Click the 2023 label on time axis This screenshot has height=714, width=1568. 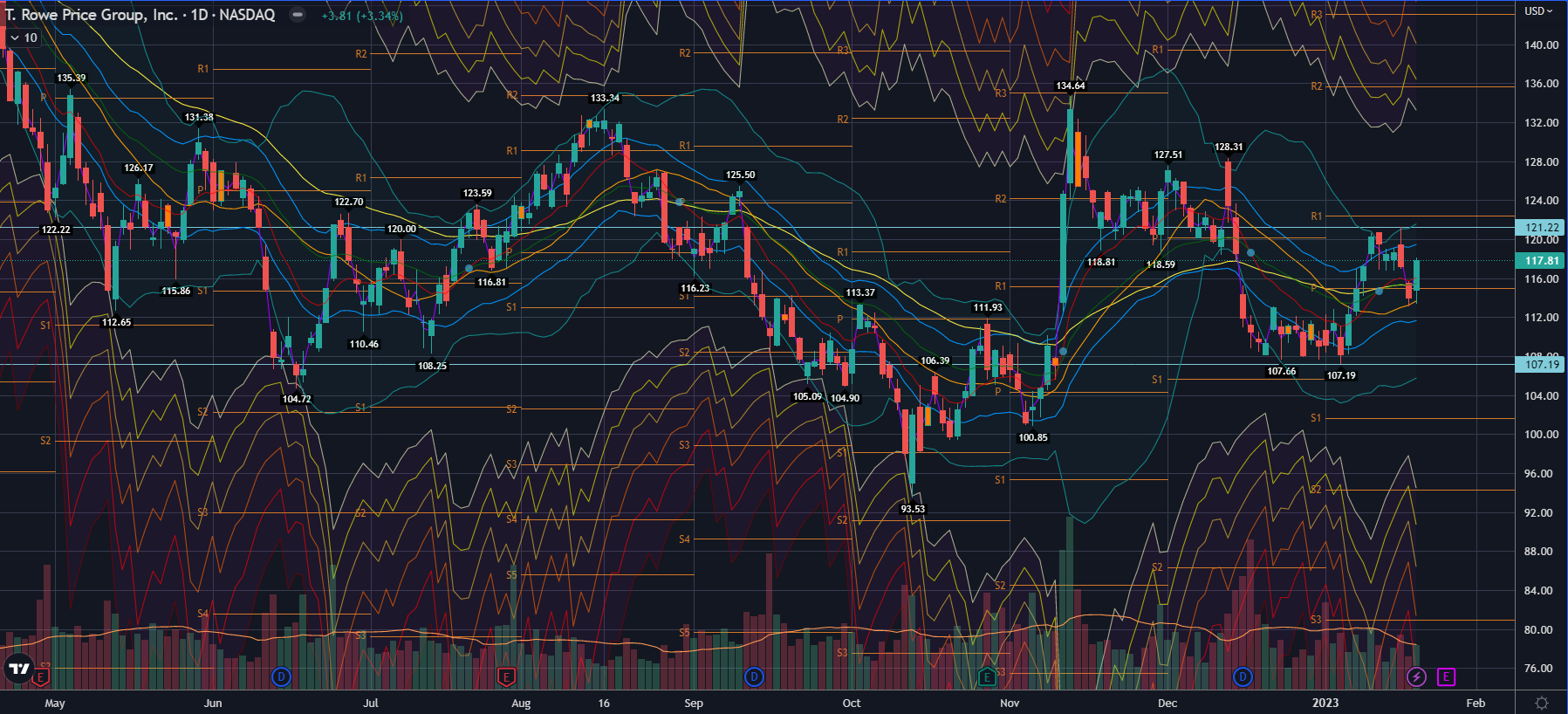(x=1325, y=703)
